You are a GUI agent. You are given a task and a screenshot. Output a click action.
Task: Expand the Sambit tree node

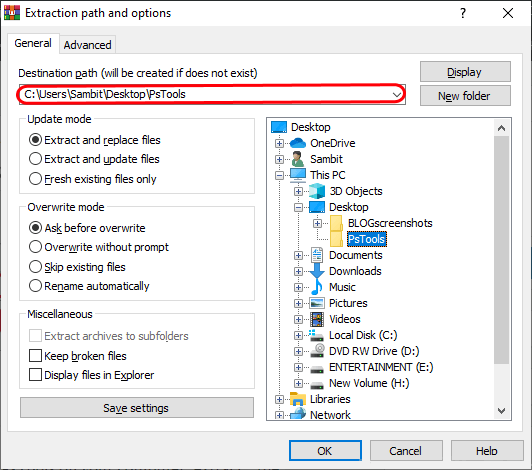click(279, 159)
